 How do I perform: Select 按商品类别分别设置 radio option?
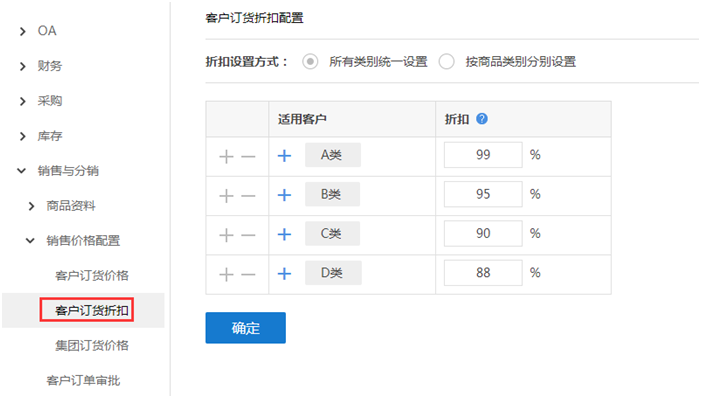pos(446,61)
